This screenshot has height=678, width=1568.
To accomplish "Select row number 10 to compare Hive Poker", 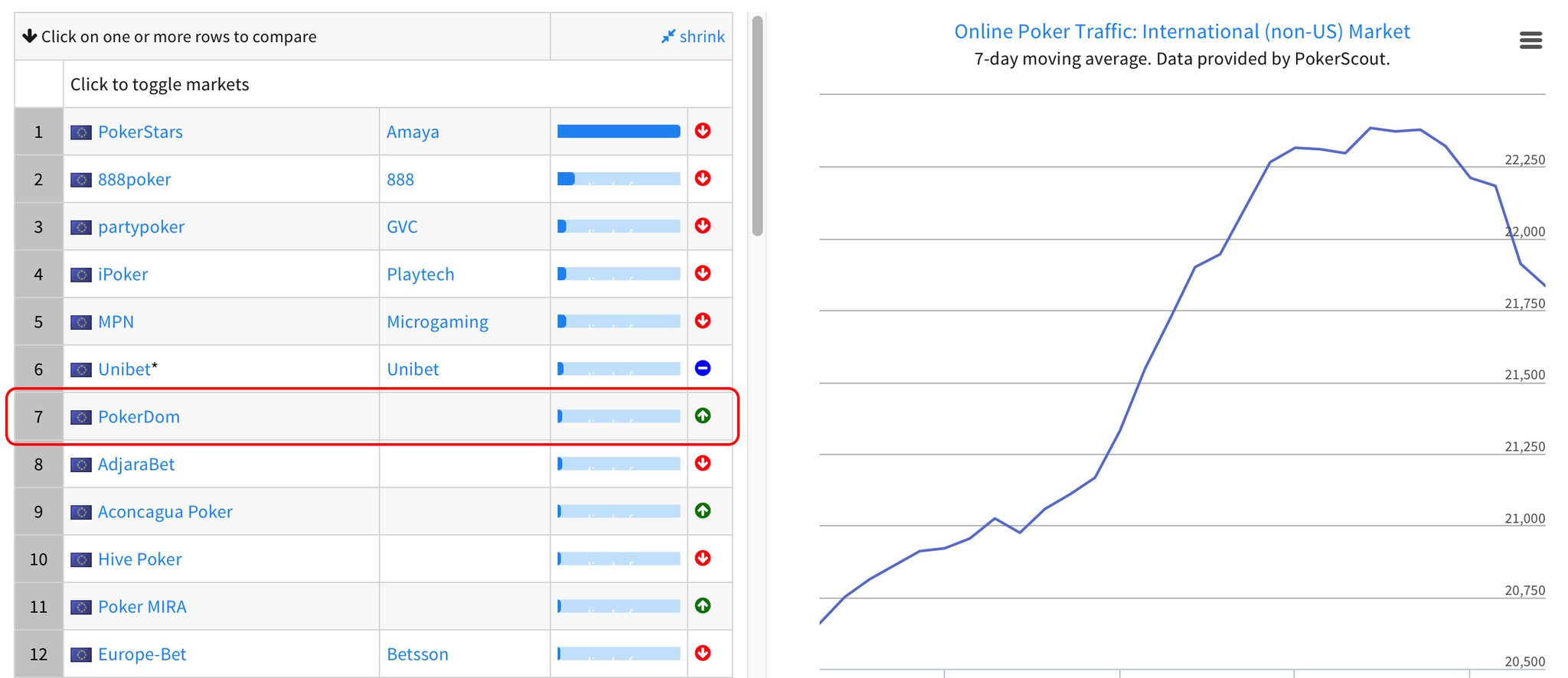I will click(x=38, y=559).
